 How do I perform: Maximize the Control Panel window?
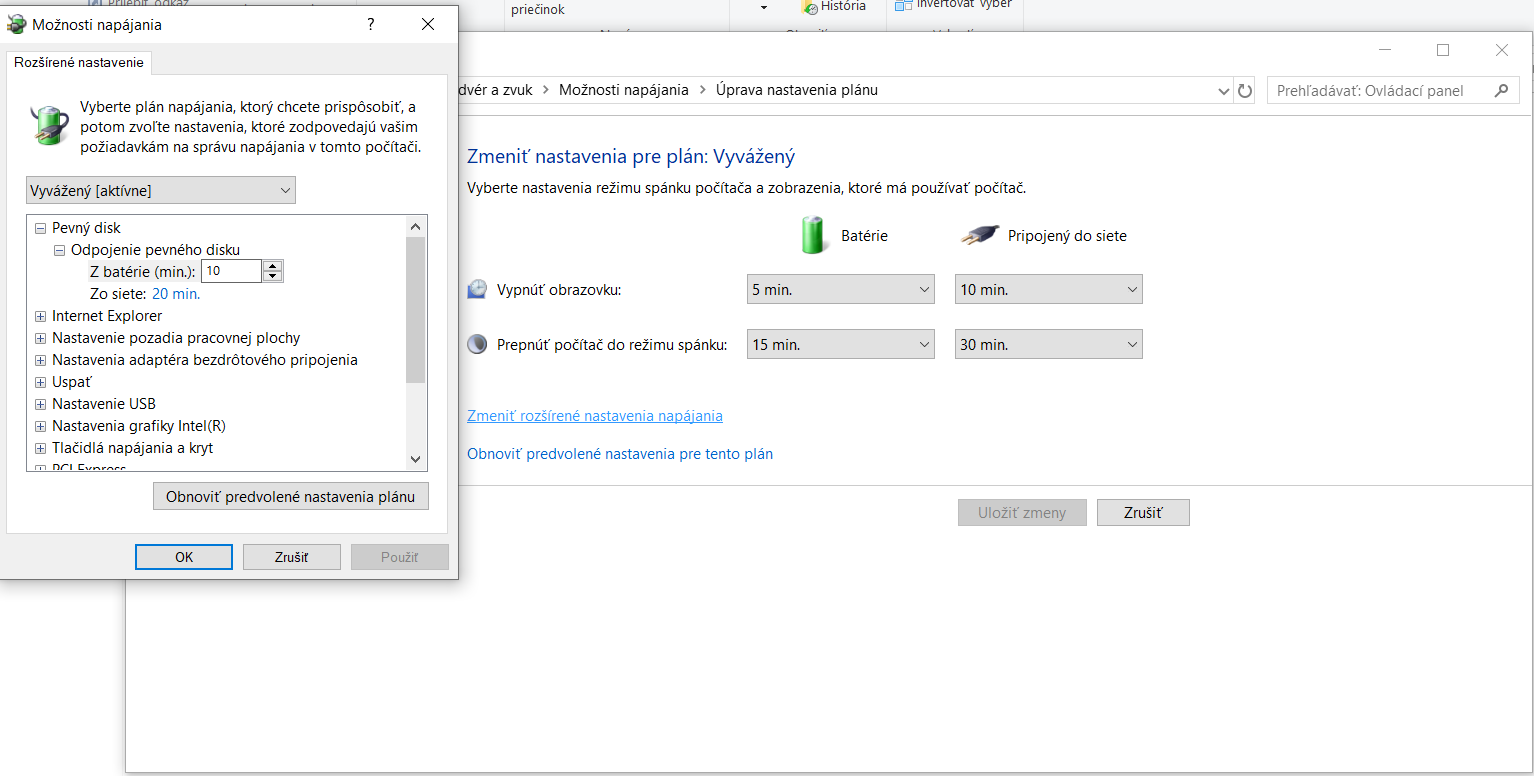[x=1443, y=50]
